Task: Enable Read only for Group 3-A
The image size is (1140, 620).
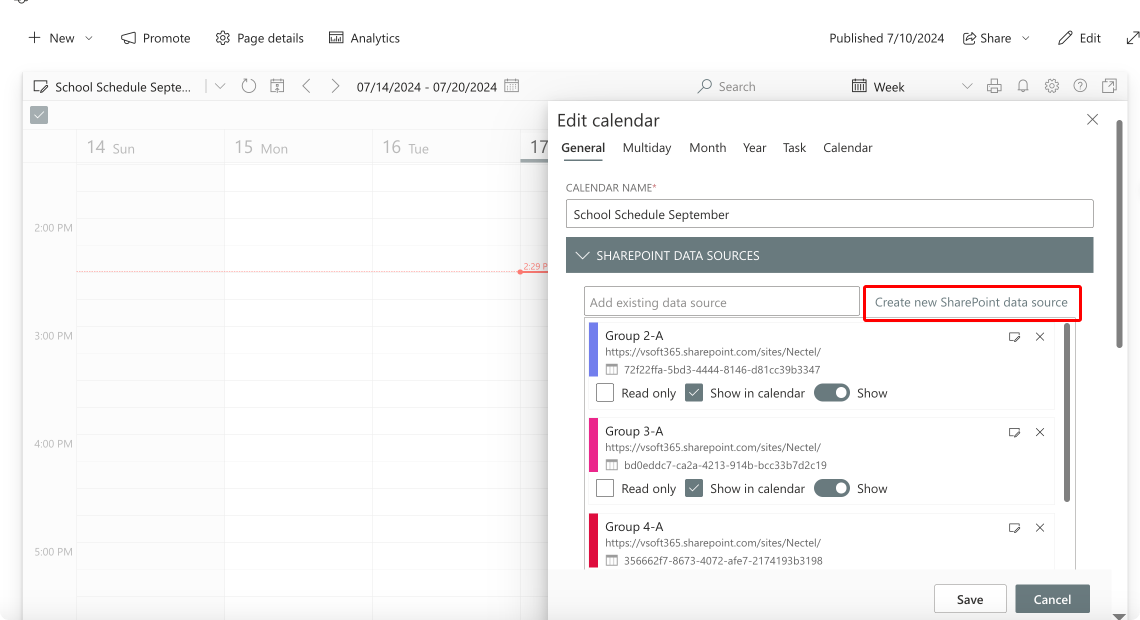Action: 605,488
